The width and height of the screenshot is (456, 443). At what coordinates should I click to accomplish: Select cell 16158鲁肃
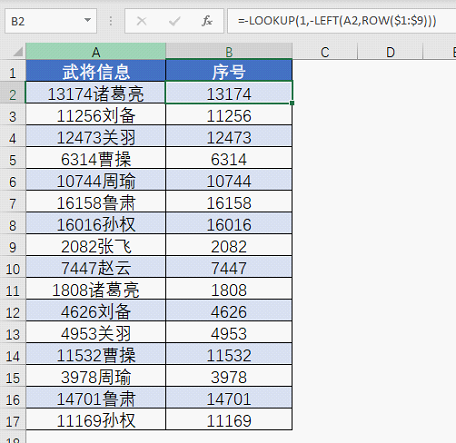click(96, 202)
